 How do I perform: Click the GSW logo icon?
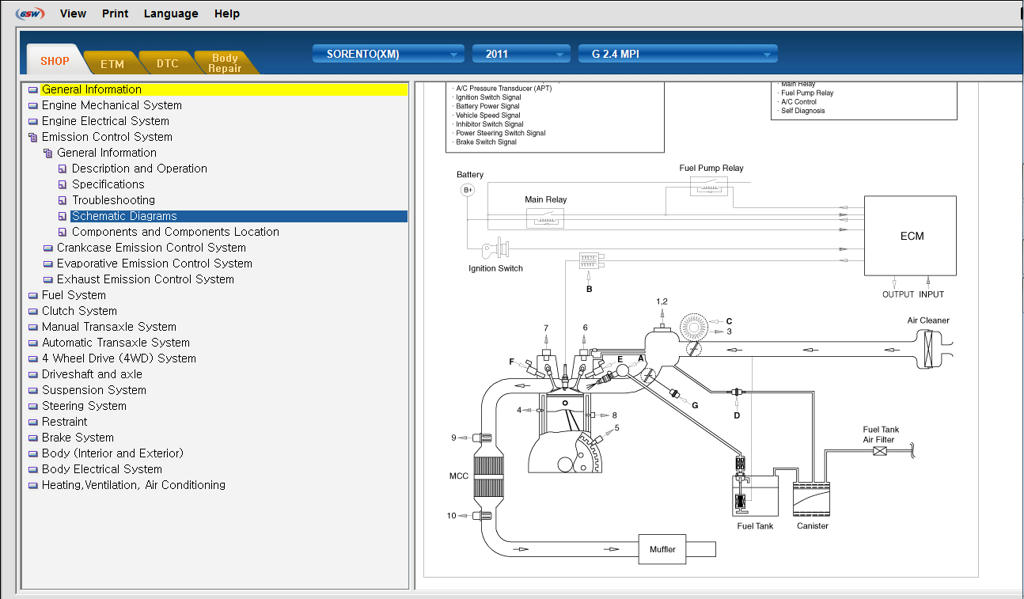click(29, 13)
